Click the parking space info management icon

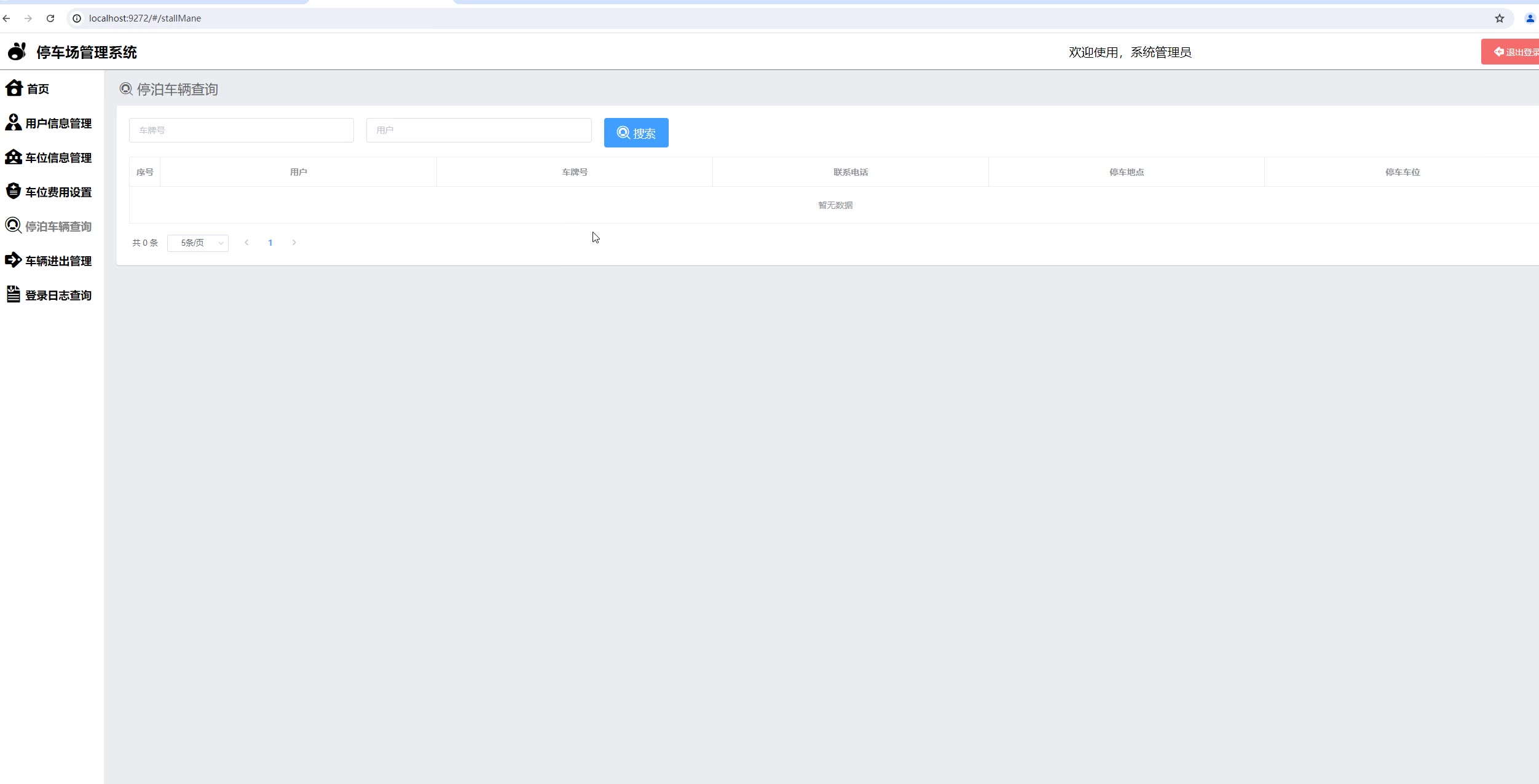pyautogui.click(x=13, y=157)
